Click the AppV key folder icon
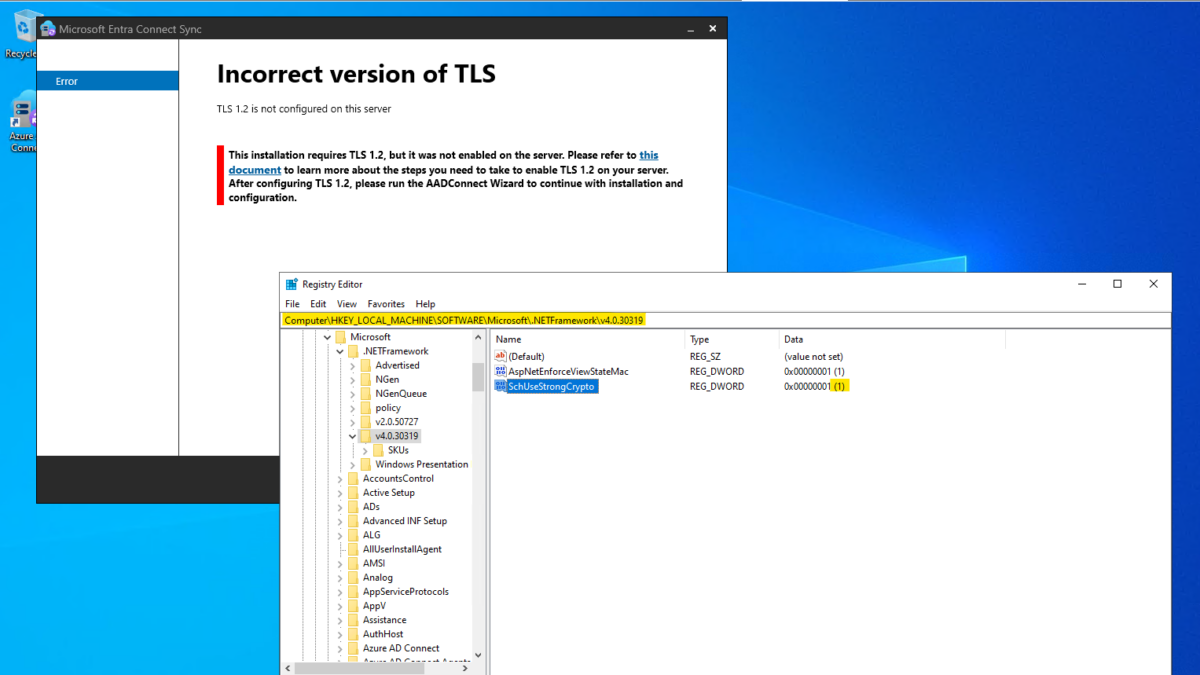 tap(353, 606)
